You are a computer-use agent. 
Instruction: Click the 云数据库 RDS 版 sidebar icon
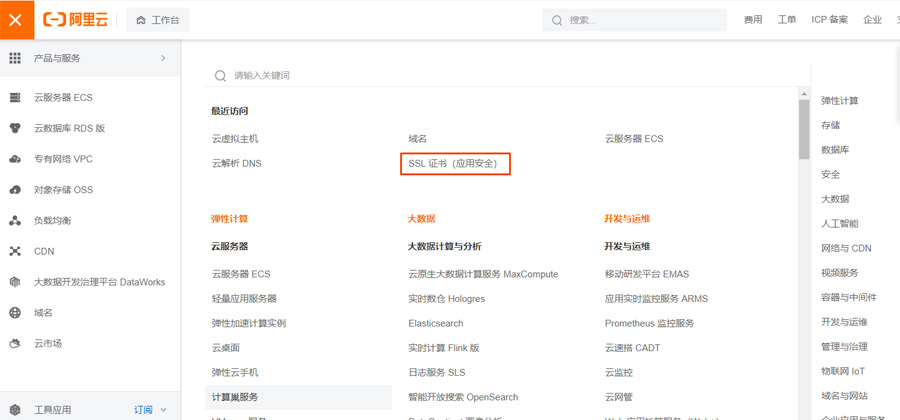coord(15,128)
